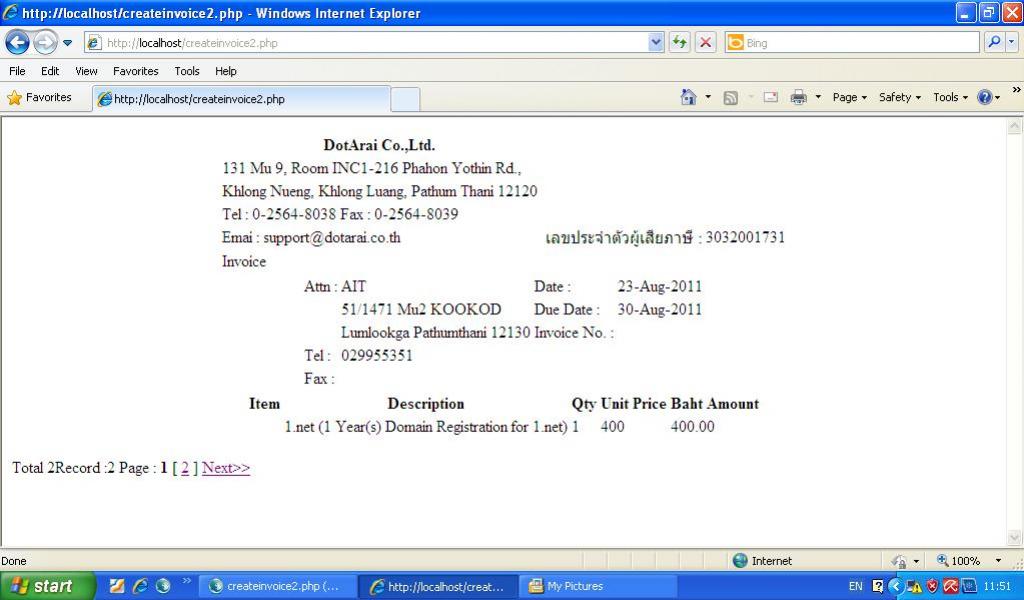Viewport: 1024px width, 600px height.
Task: Stop loading with the red X icon
Action: click(705, 43)
